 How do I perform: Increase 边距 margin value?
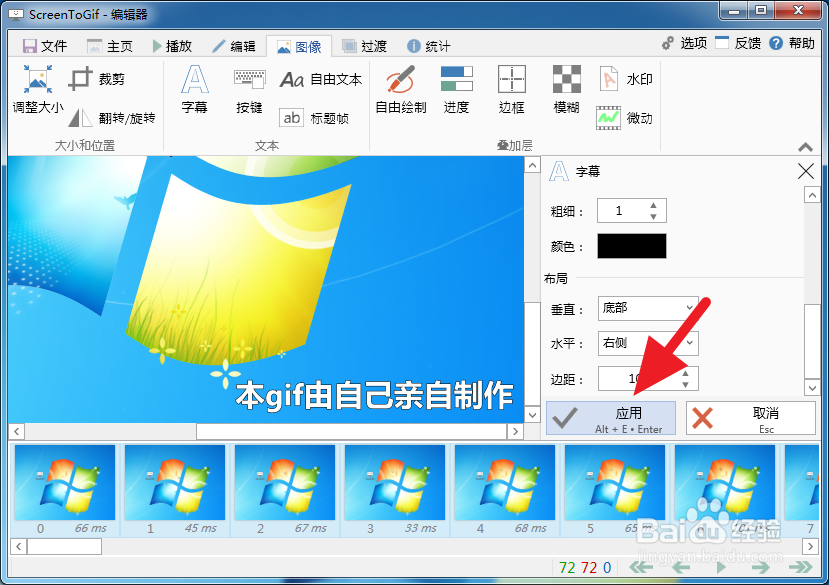point(685,373)
